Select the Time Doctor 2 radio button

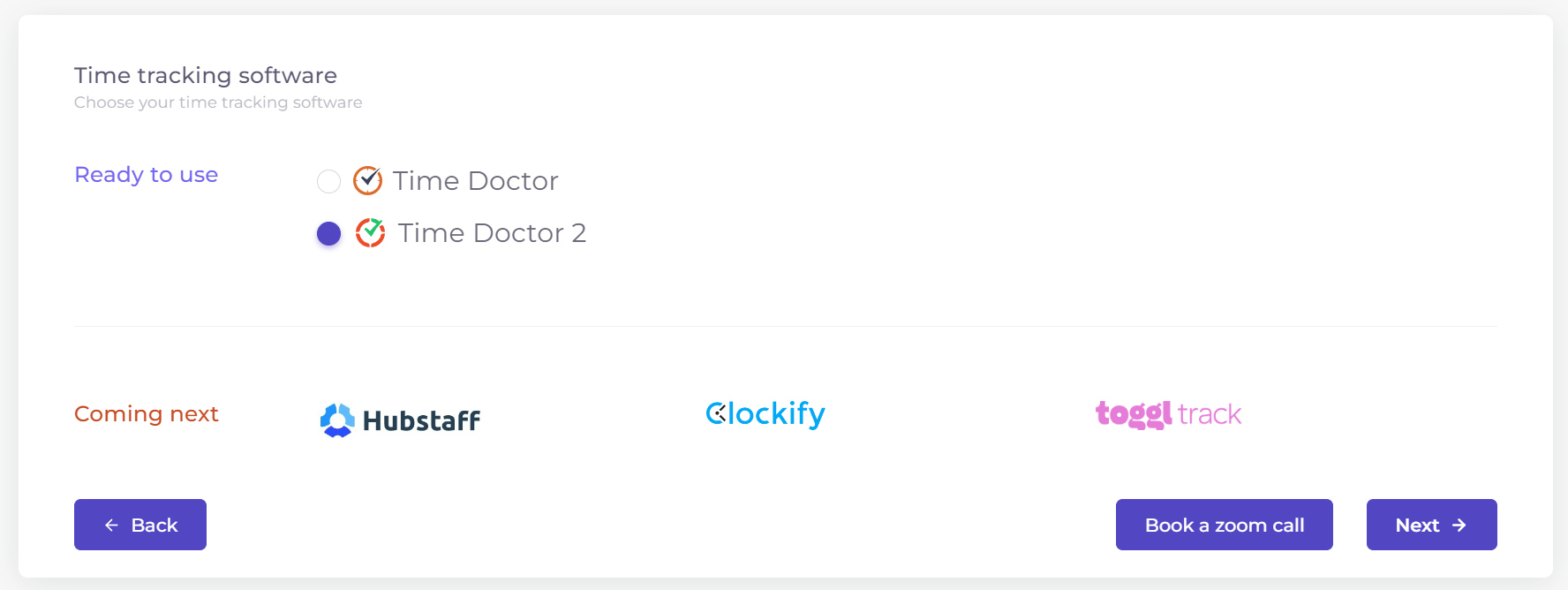[328, 233]
